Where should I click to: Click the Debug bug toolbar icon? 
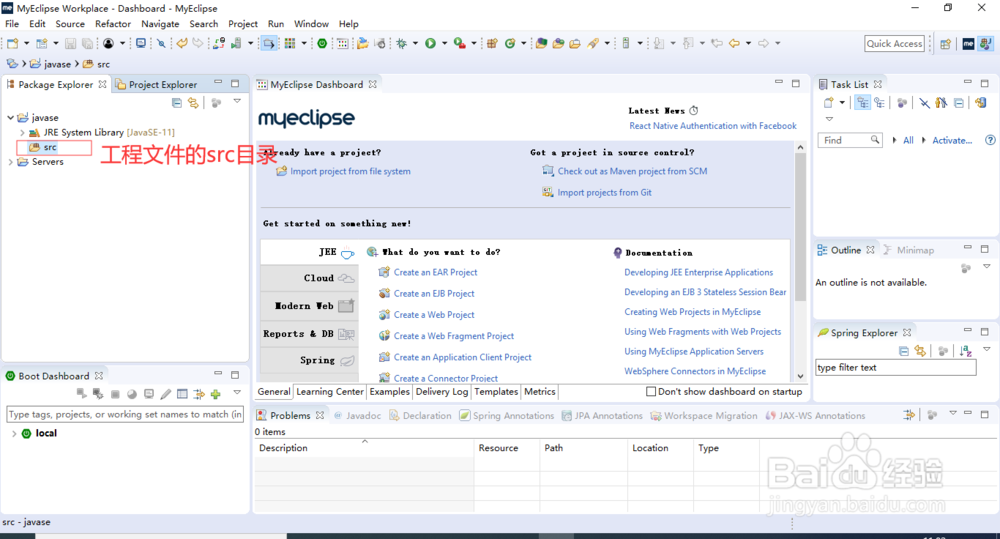coord(401,43)
